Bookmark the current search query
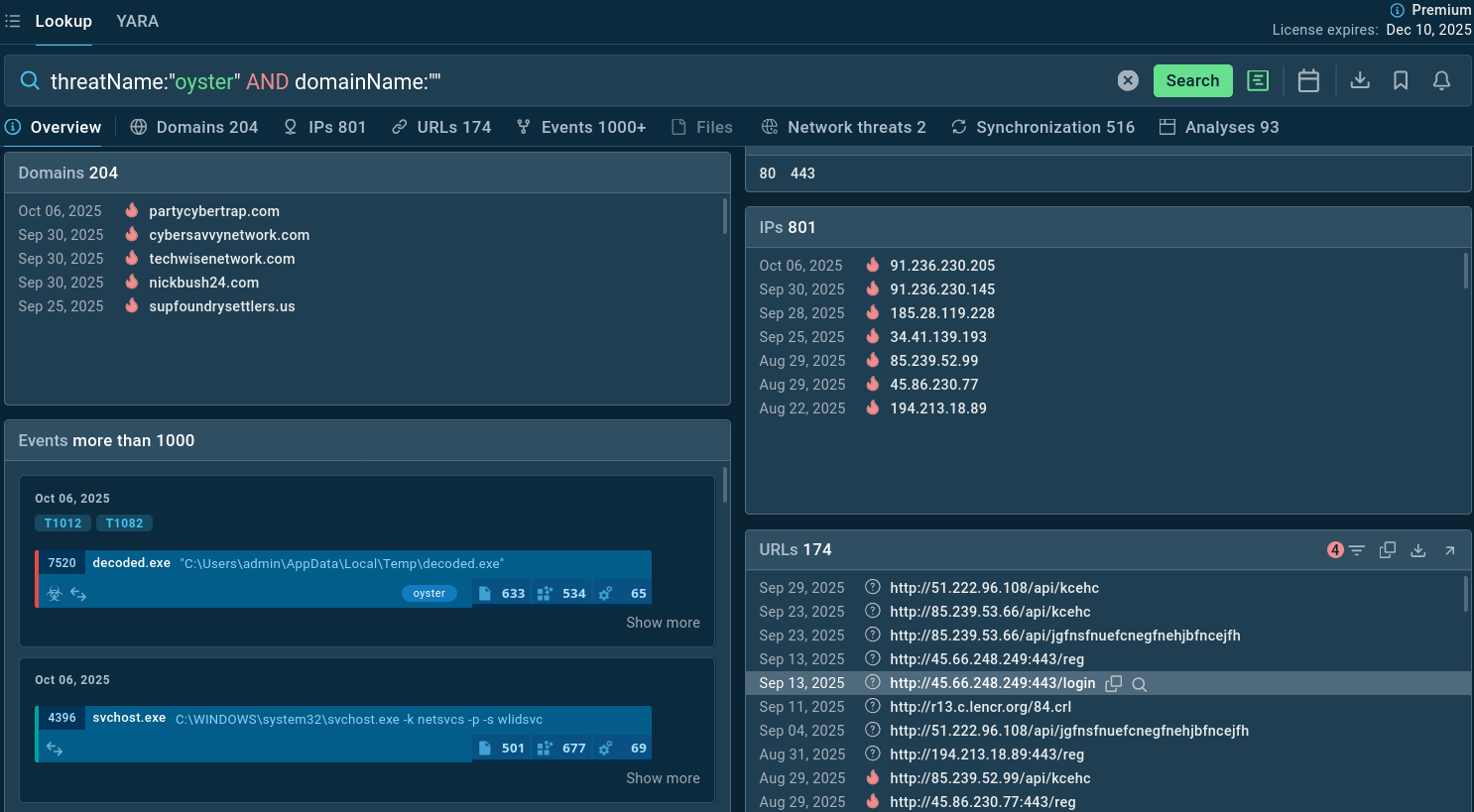1474x812 pixels. (1401, 81)
